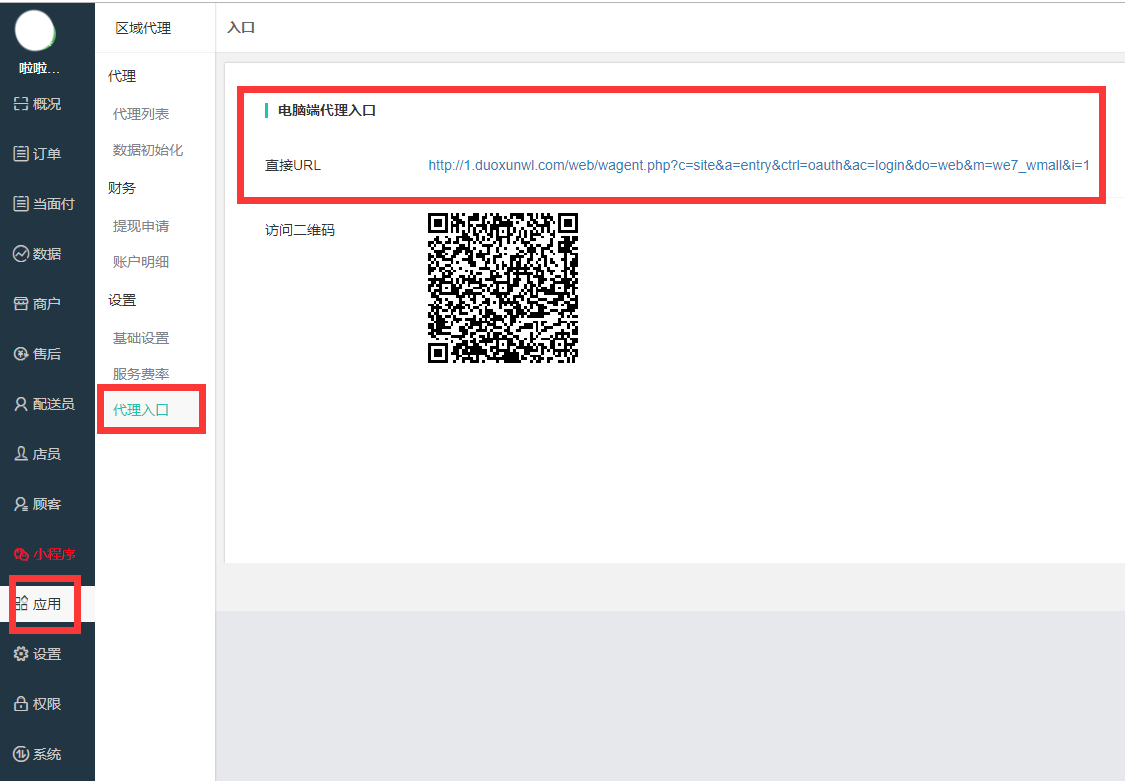
Task: Click the 配送员 person icon
Action: click(x=21, y=404)
